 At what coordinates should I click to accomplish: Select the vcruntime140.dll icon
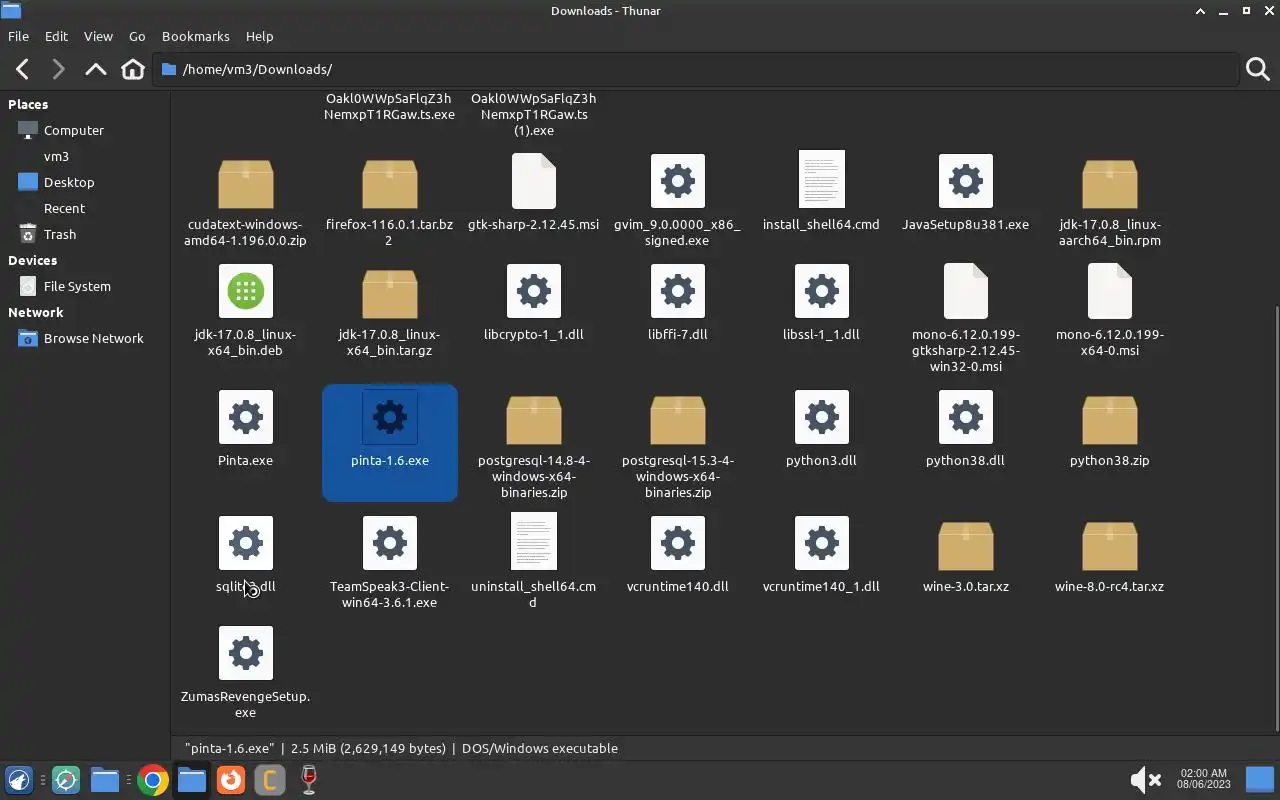(x=678, y=543)
